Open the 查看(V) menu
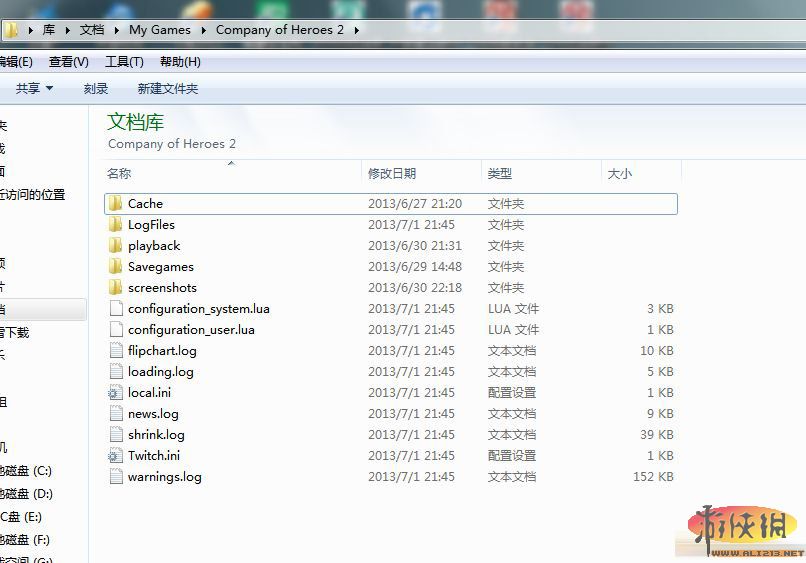 click(68, 62)
